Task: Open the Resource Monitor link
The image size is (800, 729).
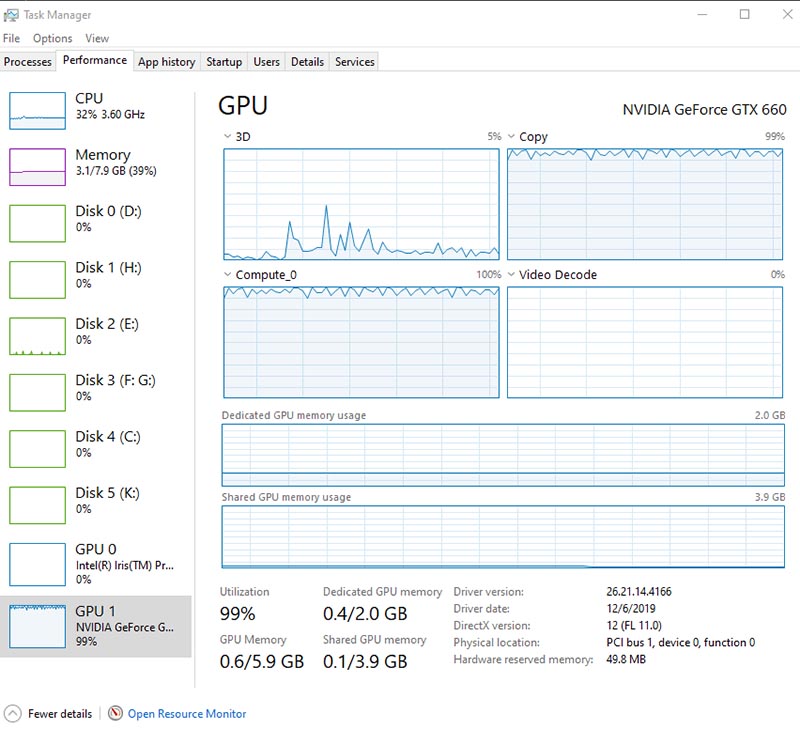Action: [187, 714]
